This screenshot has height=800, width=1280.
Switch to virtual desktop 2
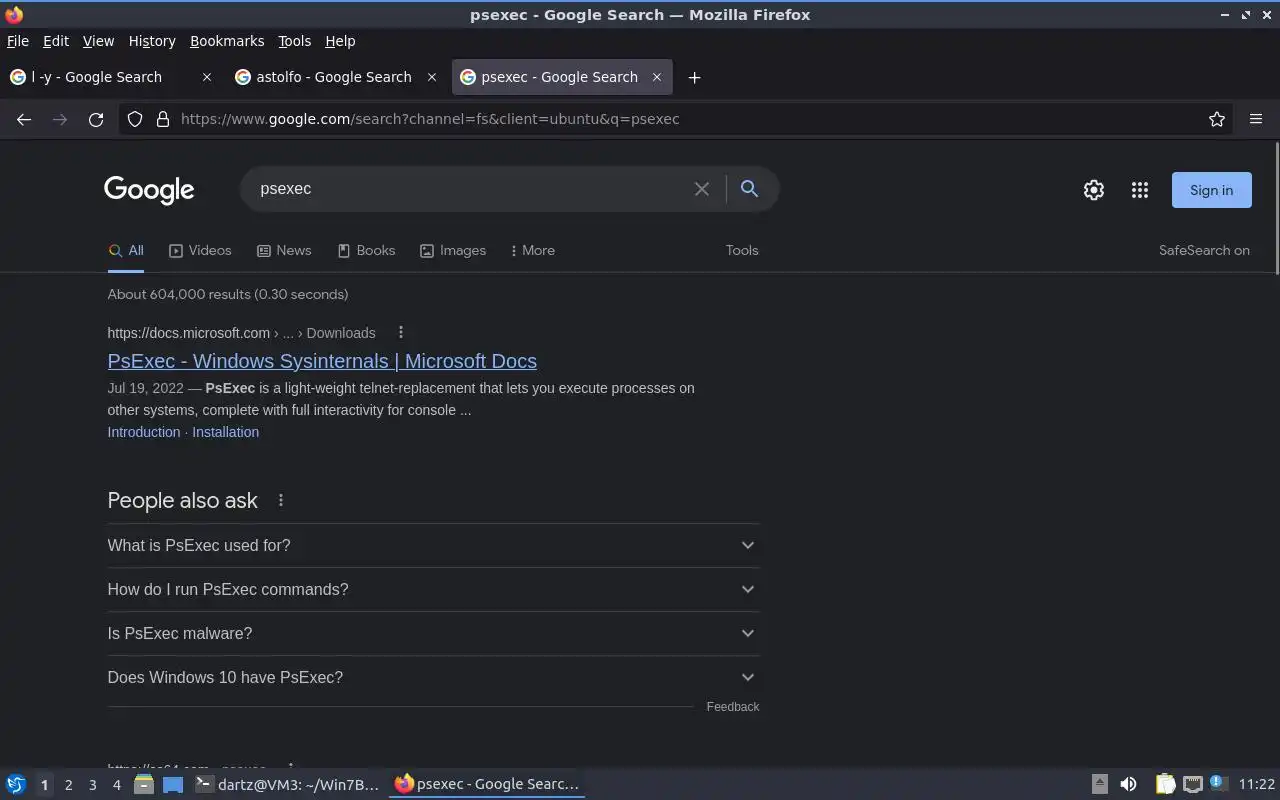68,785
